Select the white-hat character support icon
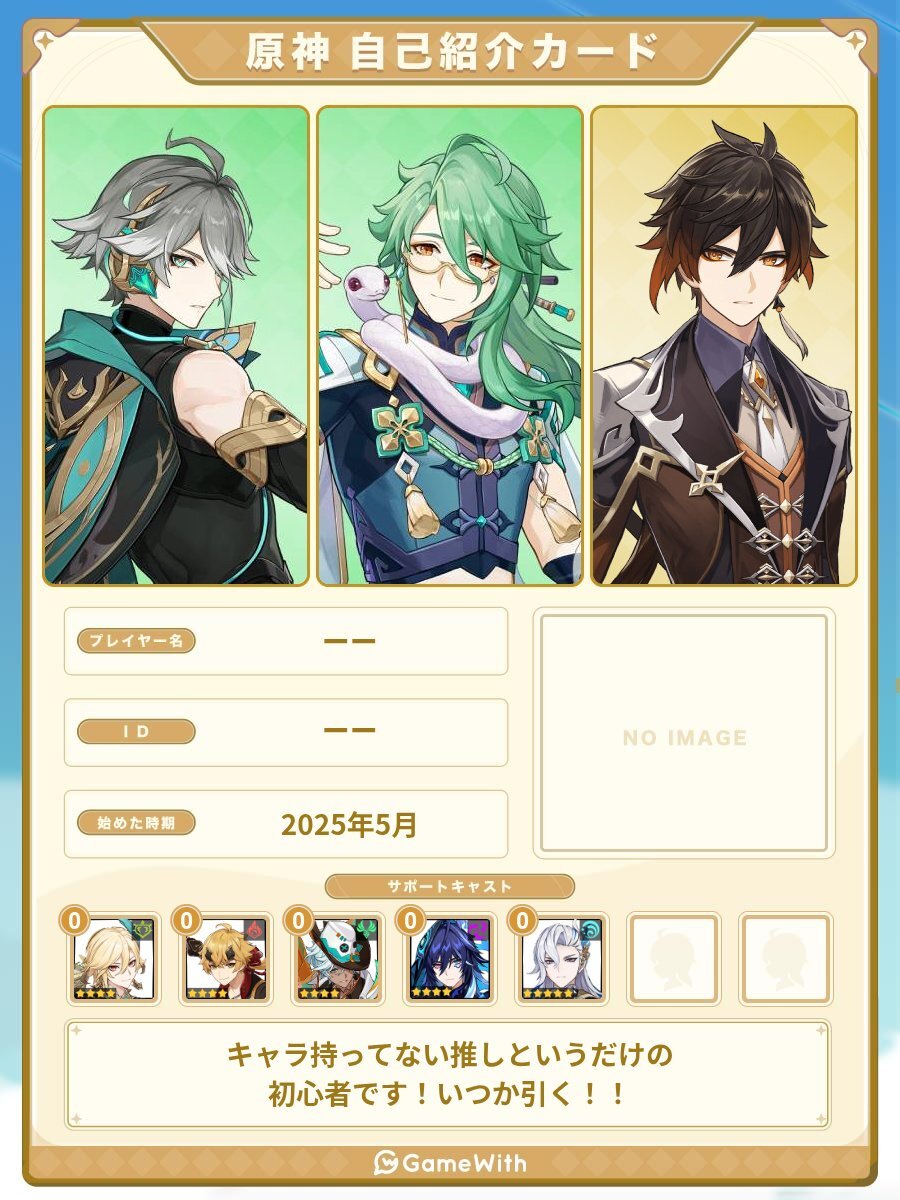Screen dimensions: 900x1200 336,958
